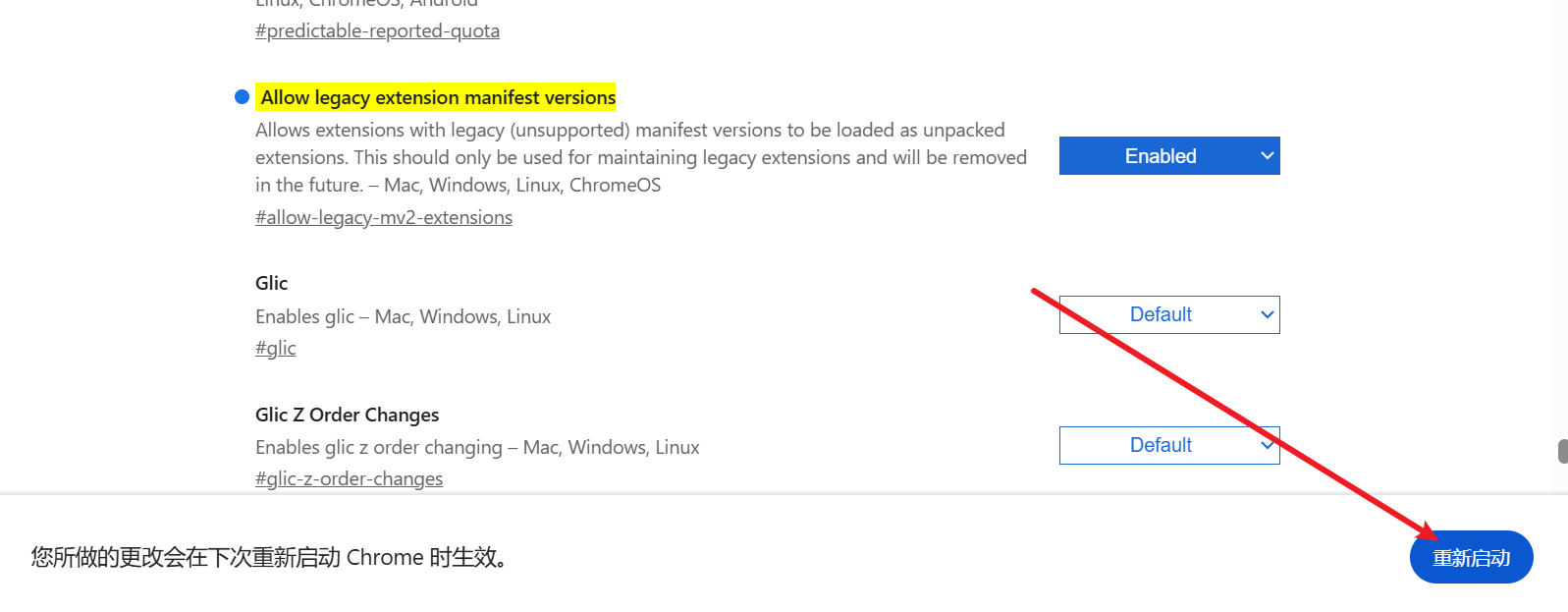Click the scrollbar thumb on the right edge
This screenshot has height=612, width=1568.
tap(1561, 451)
